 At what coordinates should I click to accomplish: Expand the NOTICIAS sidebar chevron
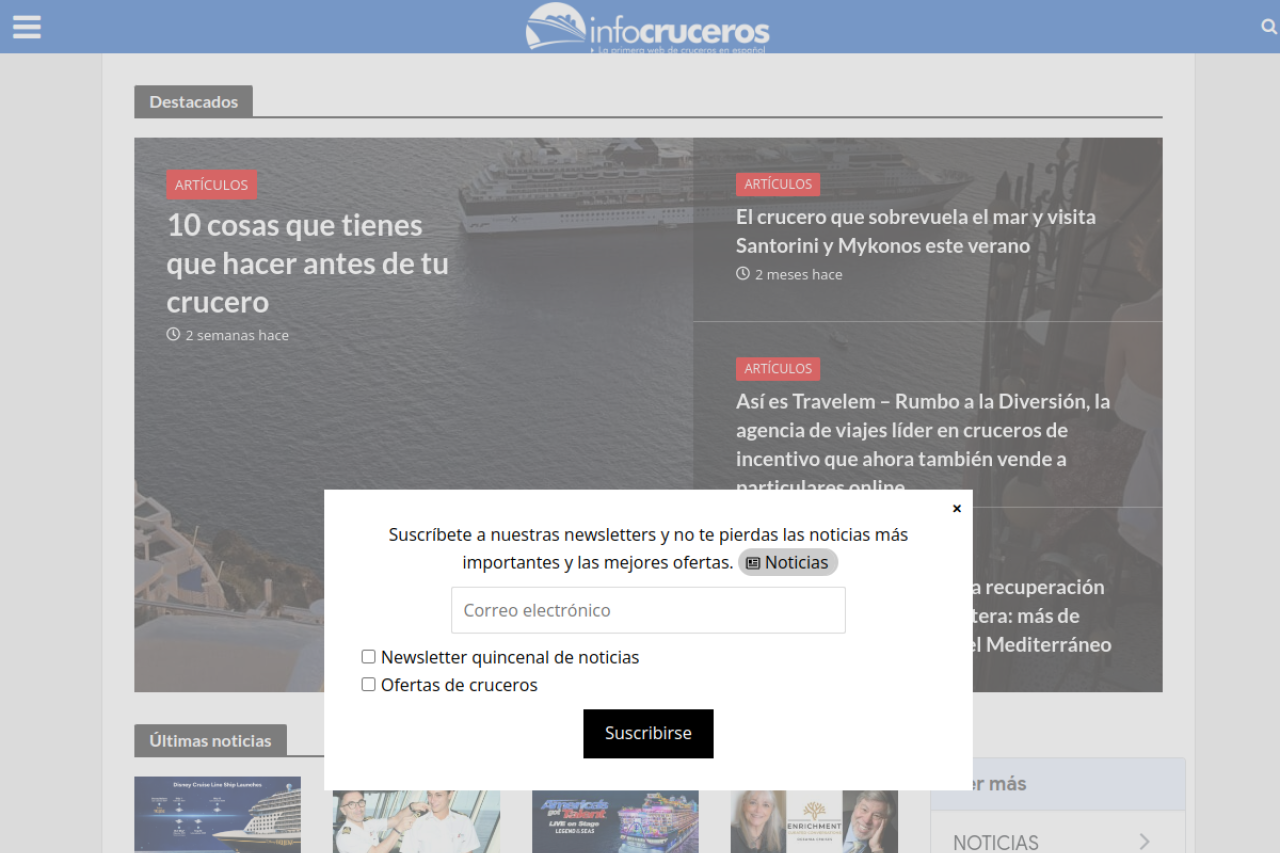pos(1145,842)
